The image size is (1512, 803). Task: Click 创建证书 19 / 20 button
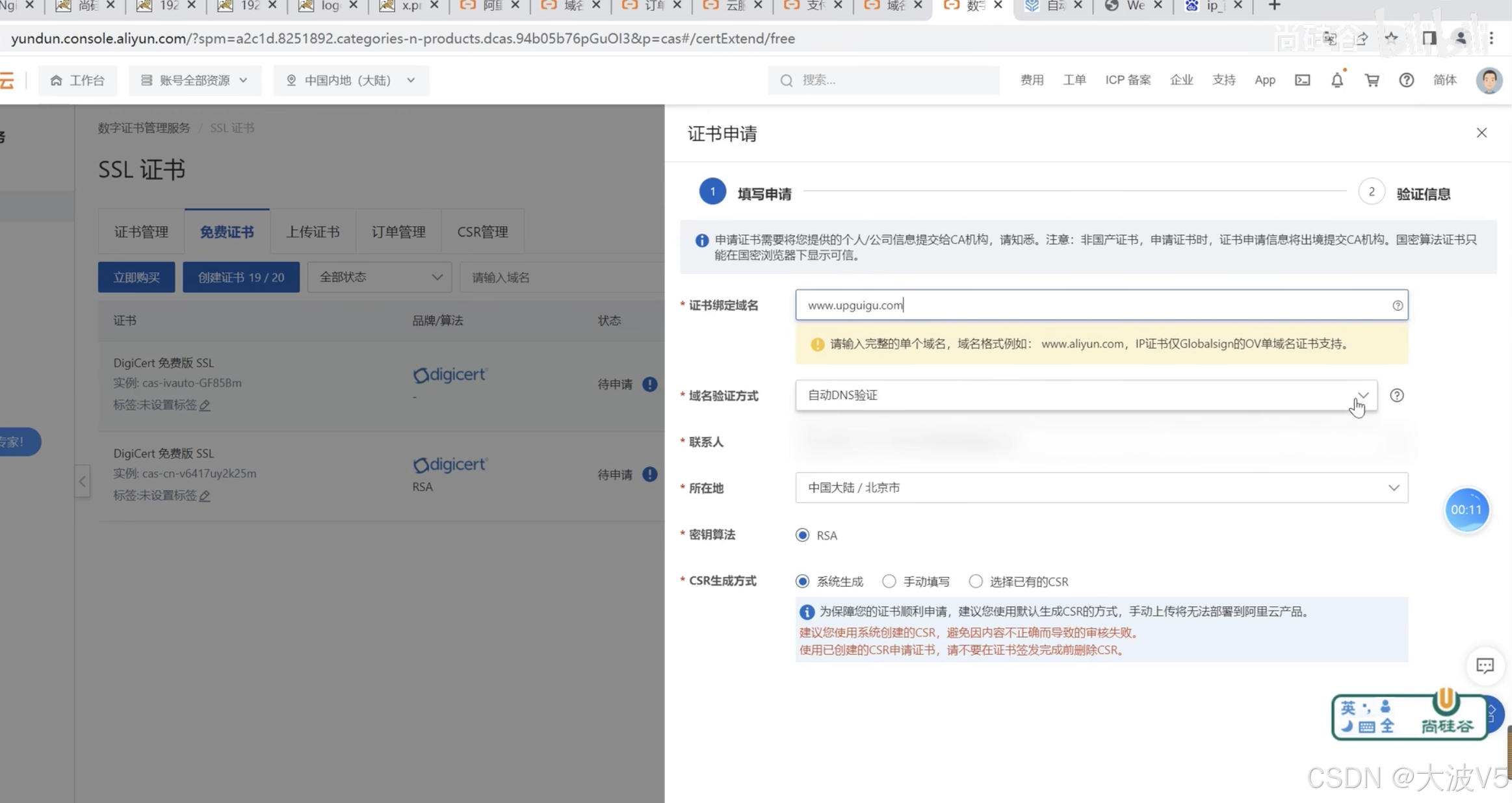pos(241,277)
